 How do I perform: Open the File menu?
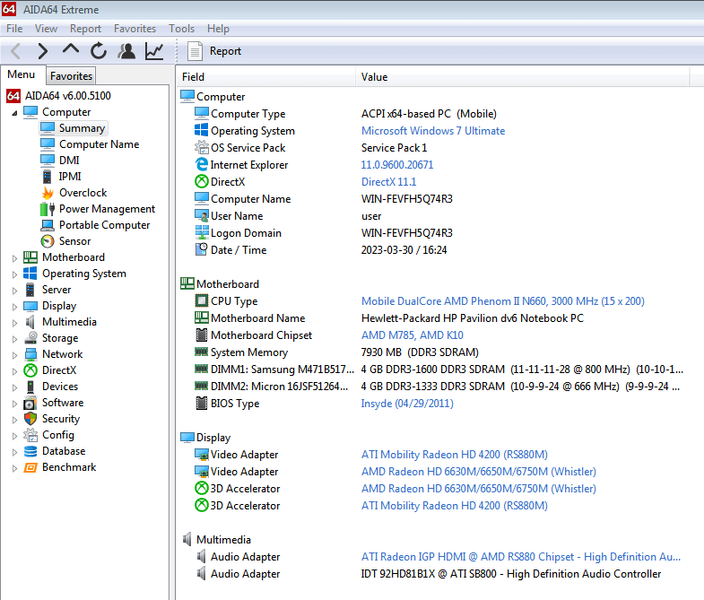[14, 29]
